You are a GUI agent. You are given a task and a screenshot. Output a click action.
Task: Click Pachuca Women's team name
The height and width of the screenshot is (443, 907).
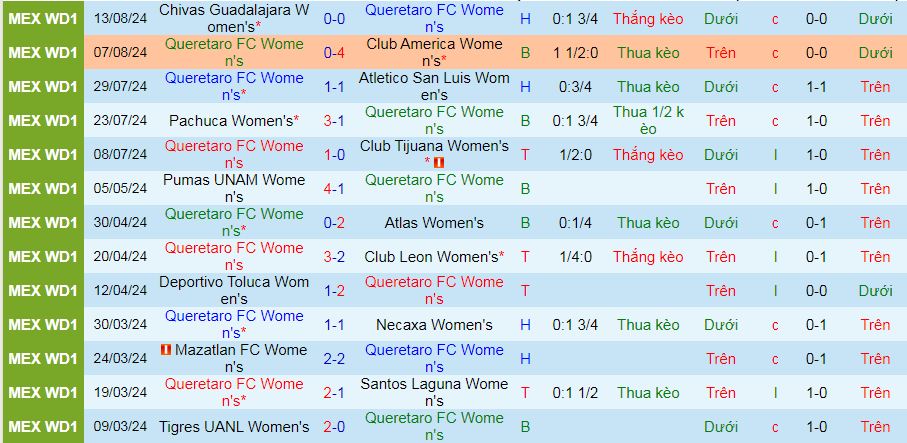tap(231, 121)
